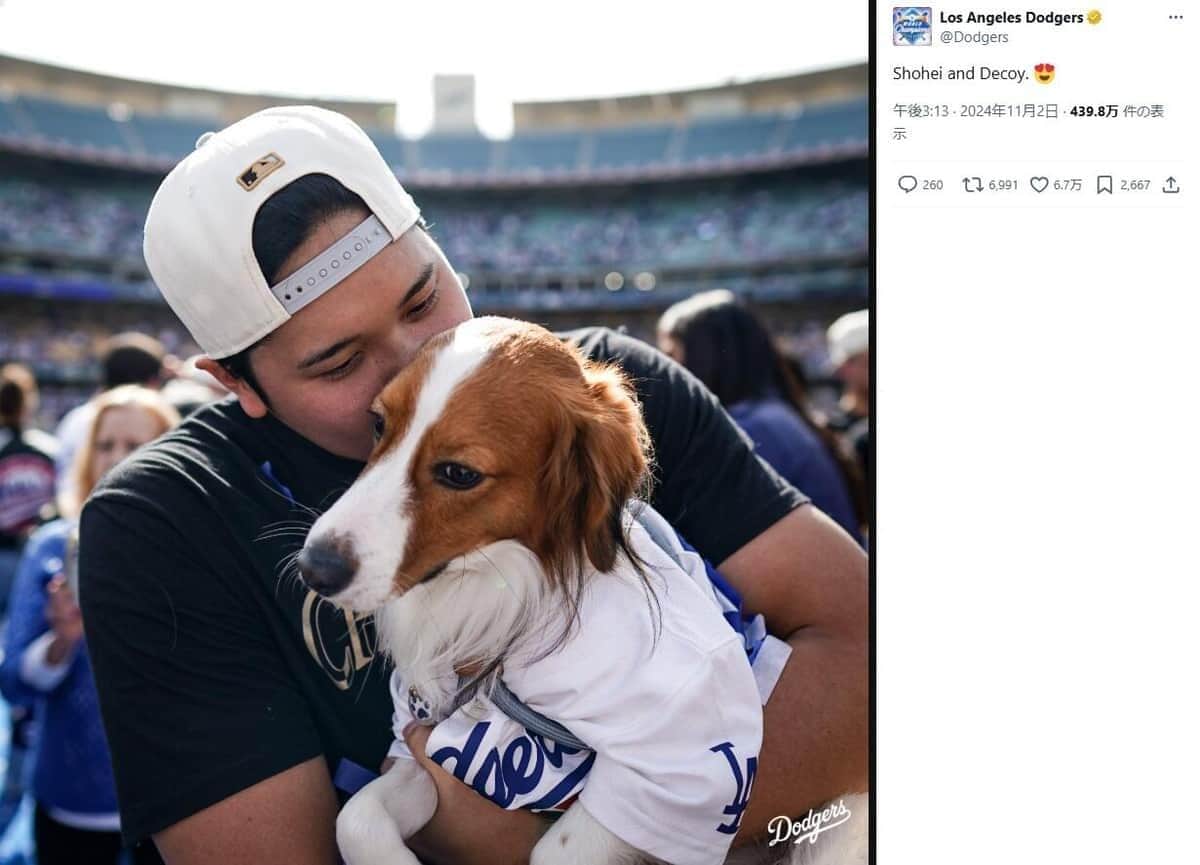The width and height of the screenshot is (1200, 865).
Task: Click the reply speech bubble icon
Action: pos(907,185)
